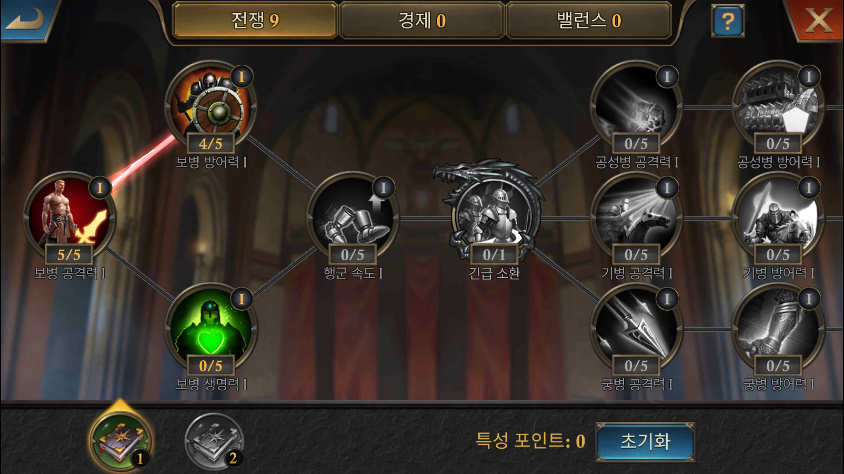Image resolution: width=844 pixels, height=474 pixels.
Task: Switch to the 경제 0 tab
Action: [x=422, y=20]
